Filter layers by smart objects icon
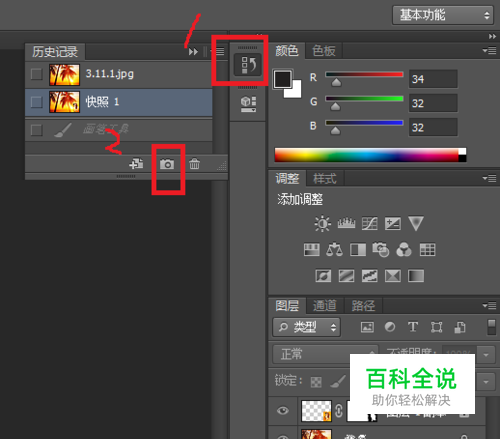Image resolution: width=500 pixels, height=439 pixels. pos(460,327)
